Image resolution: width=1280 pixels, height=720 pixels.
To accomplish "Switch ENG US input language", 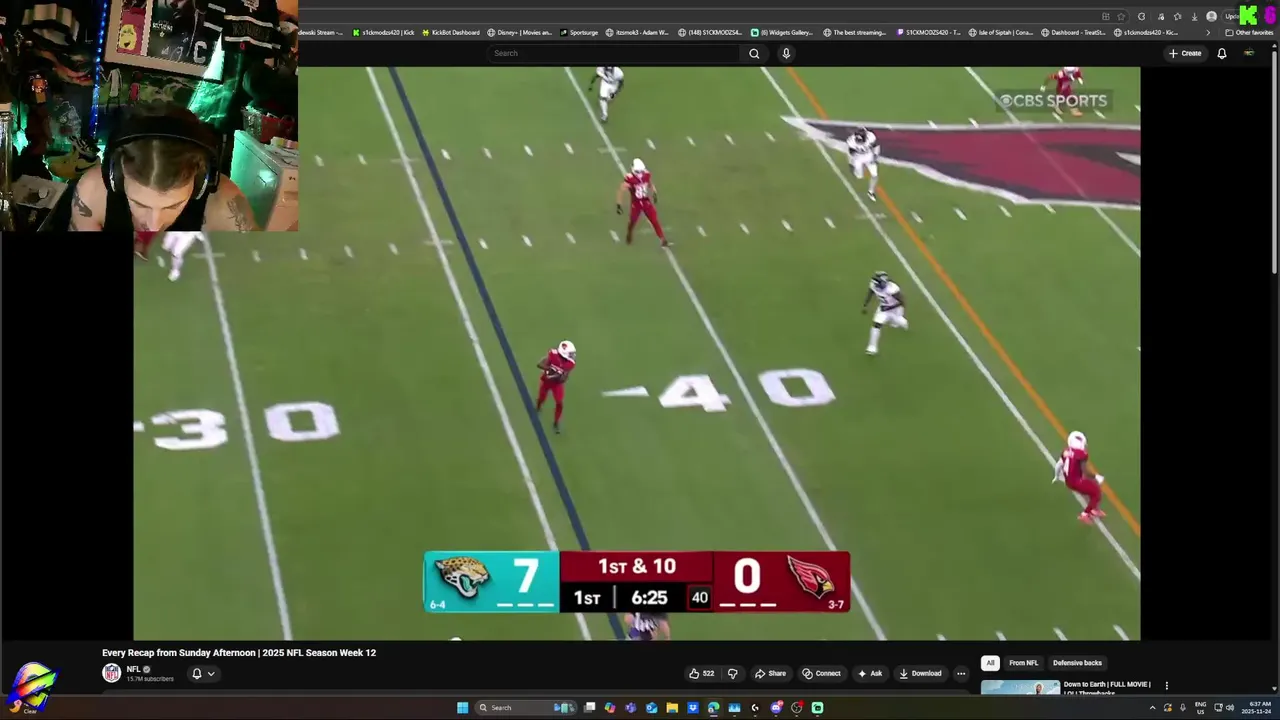I will pyautogui.click(x=1201, y=707).
